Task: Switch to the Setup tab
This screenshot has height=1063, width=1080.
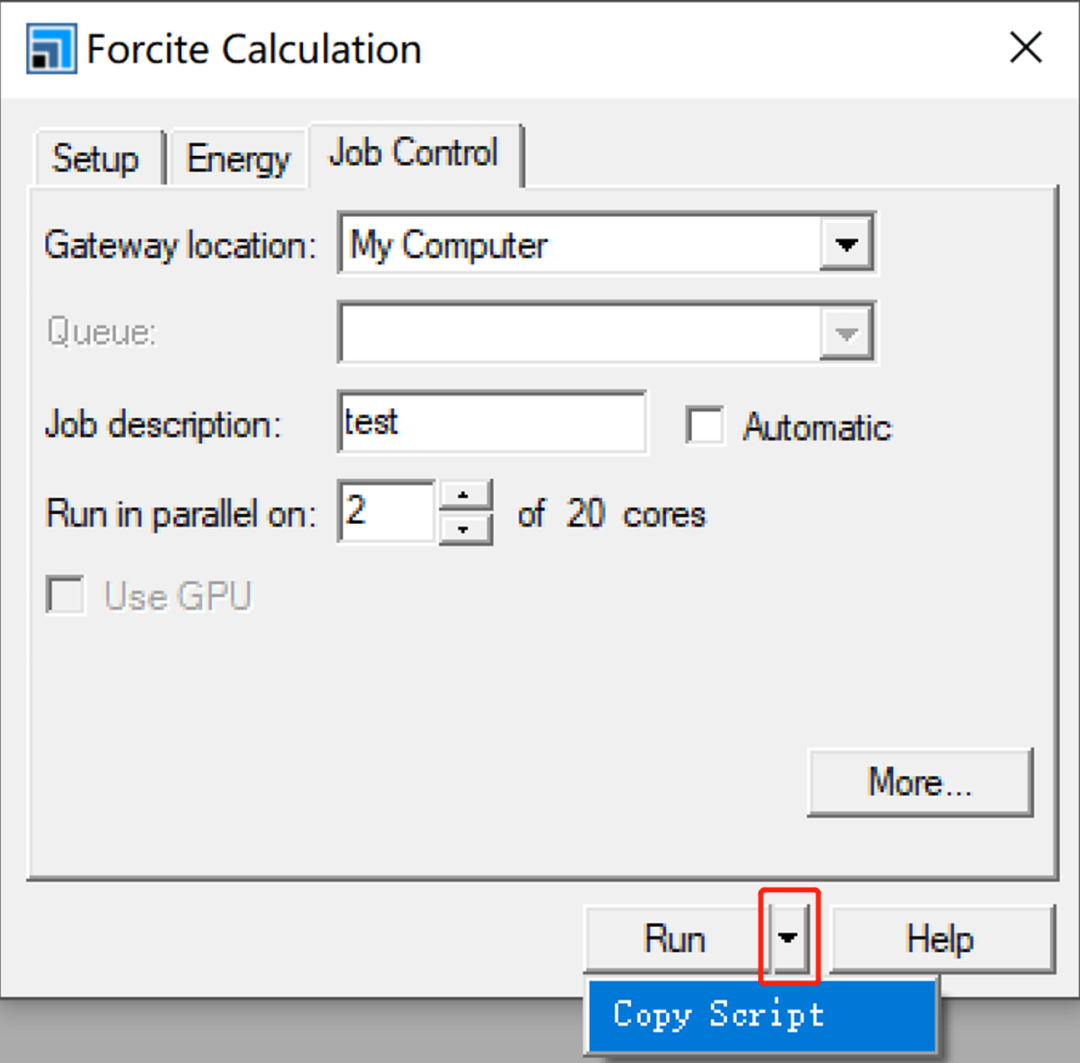Action: [96, 158]
